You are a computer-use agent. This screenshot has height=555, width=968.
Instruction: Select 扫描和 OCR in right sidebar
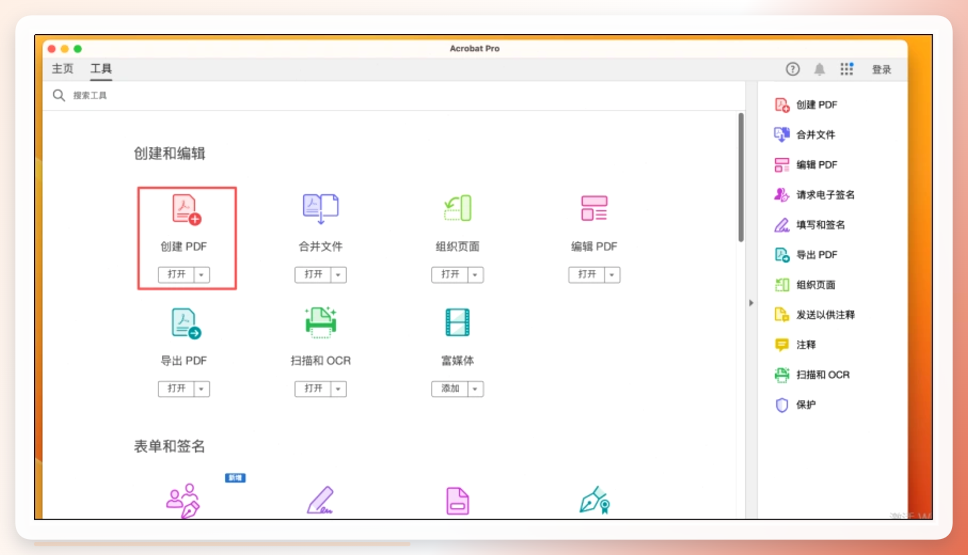tap(812, 375)
